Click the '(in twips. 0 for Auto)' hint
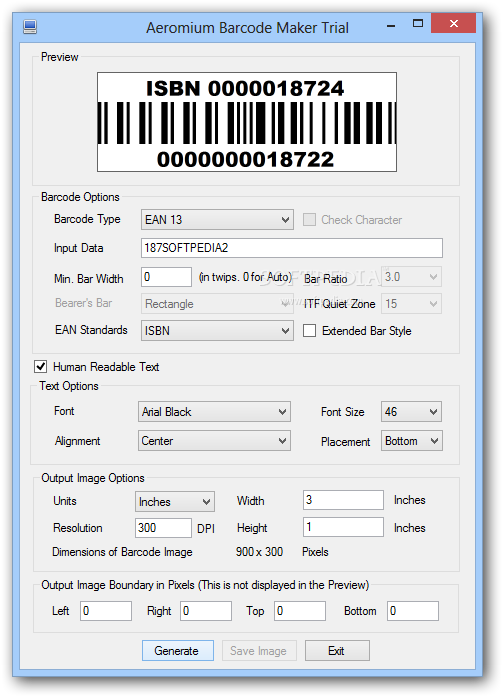 point(245,277)
